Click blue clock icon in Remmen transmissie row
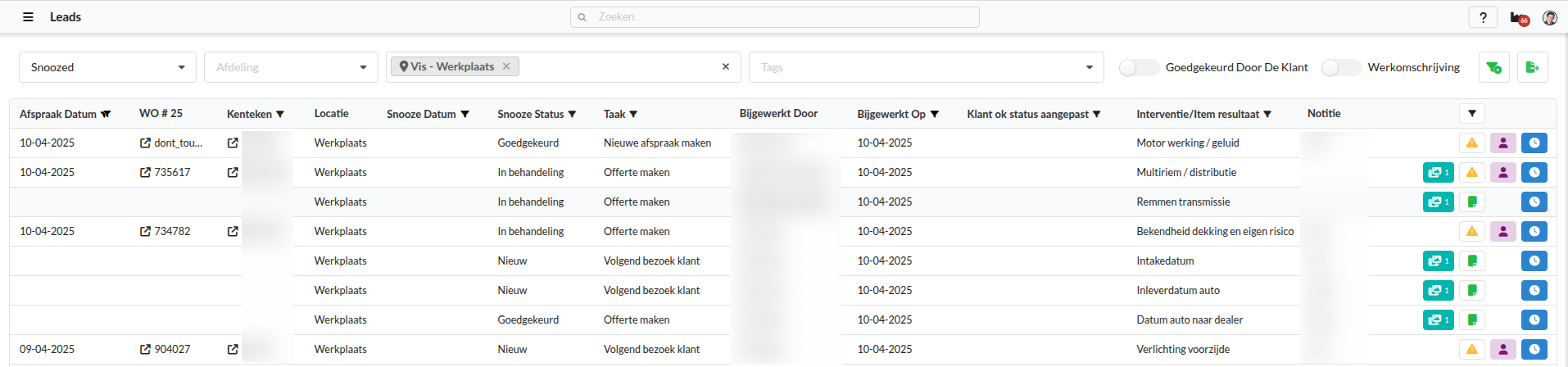Screen dimensions: 1568x367 [1534, 202]
